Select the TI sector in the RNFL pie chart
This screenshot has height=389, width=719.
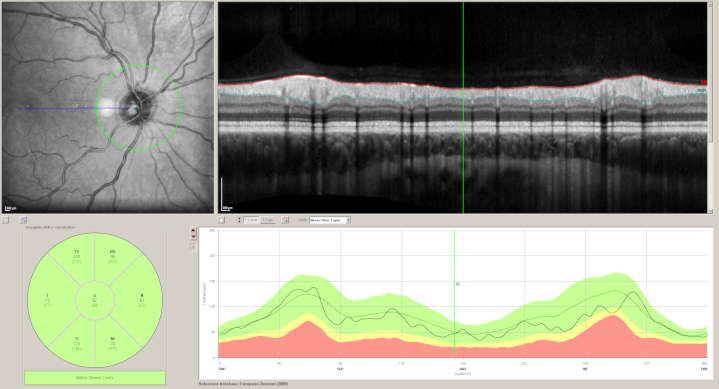click(x=76, y=344)
